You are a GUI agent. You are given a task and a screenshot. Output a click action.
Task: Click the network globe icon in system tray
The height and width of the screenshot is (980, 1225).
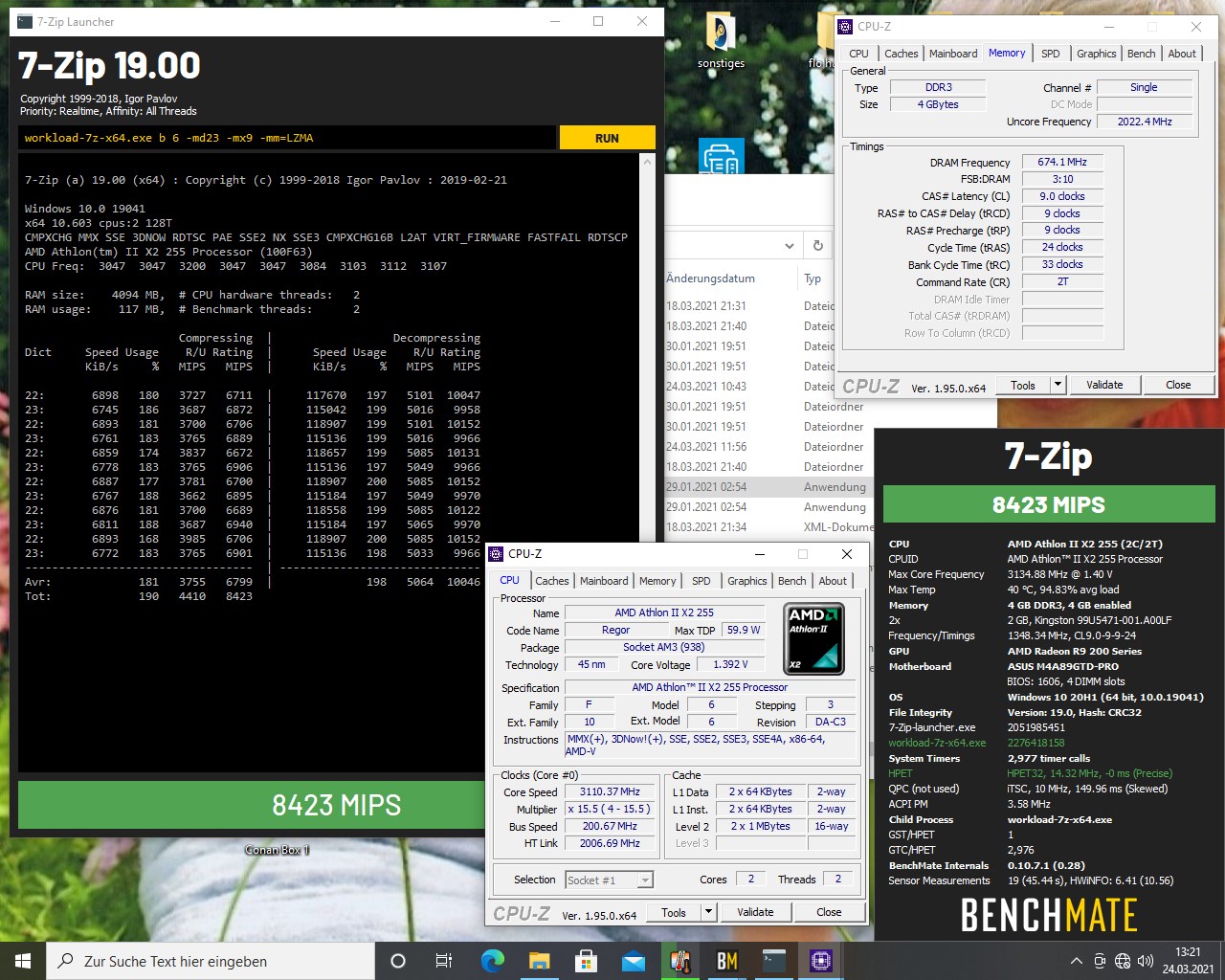click(x=1123, y=961)
